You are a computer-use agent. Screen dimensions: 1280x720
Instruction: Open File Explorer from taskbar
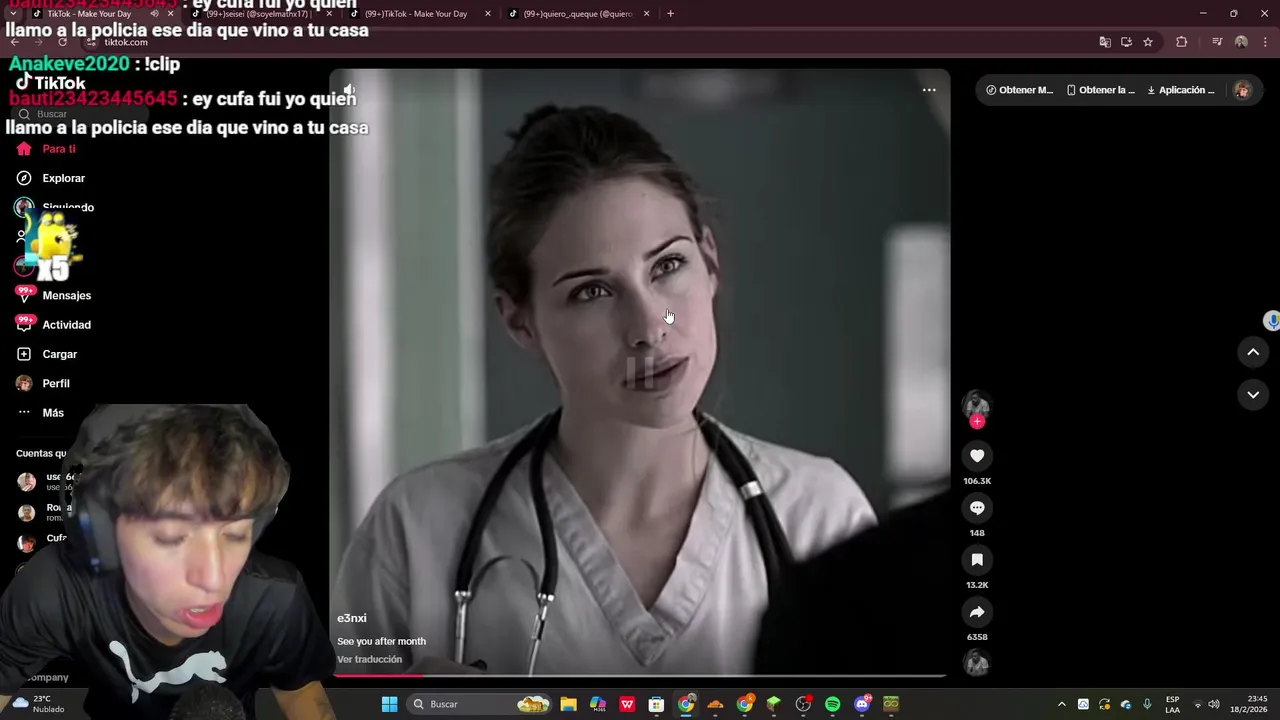(x=568, y=704)
